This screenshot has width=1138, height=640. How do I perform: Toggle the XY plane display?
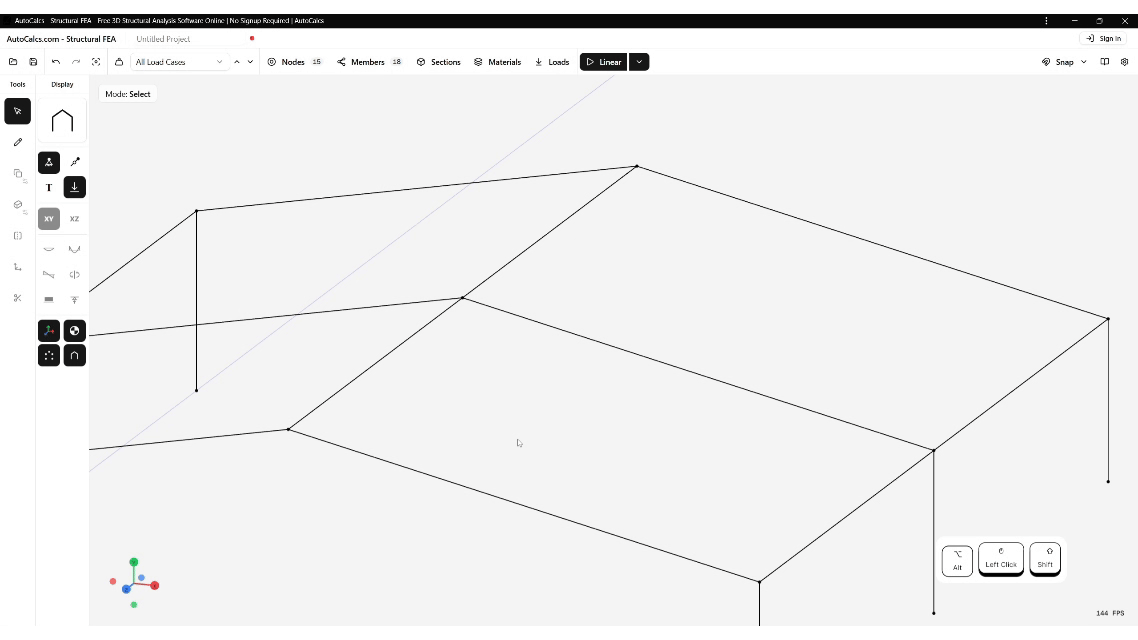[x=48, y=219]
